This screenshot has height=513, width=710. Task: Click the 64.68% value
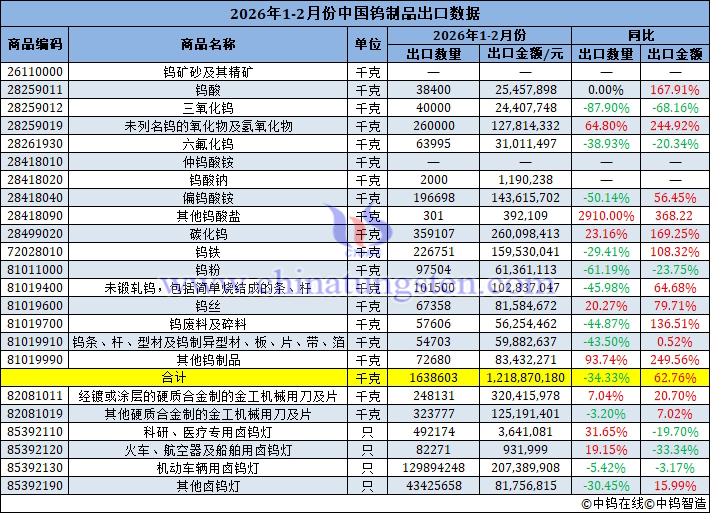pyautogui.click(x=675, y=288)
